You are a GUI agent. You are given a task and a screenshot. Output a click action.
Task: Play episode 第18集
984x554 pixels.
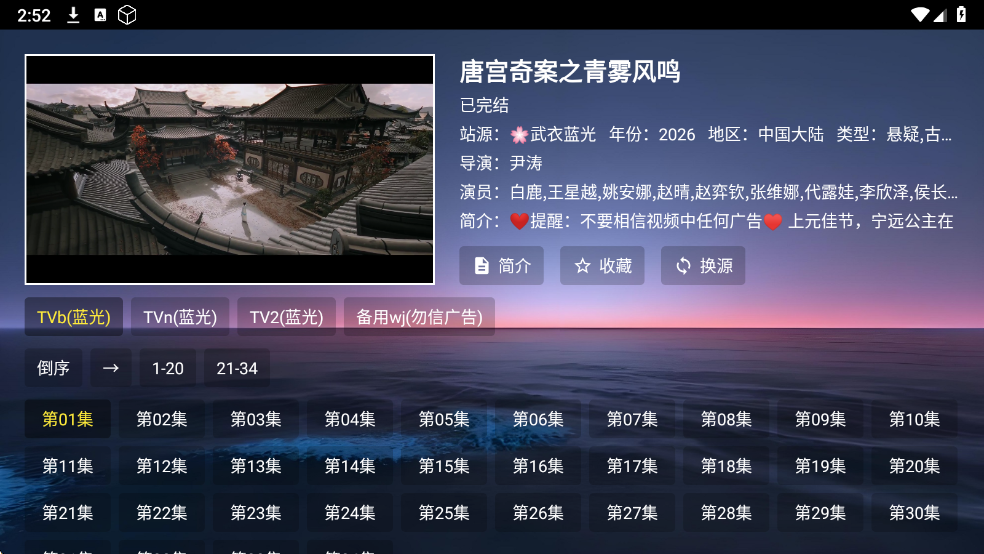[x=727, y=466]
